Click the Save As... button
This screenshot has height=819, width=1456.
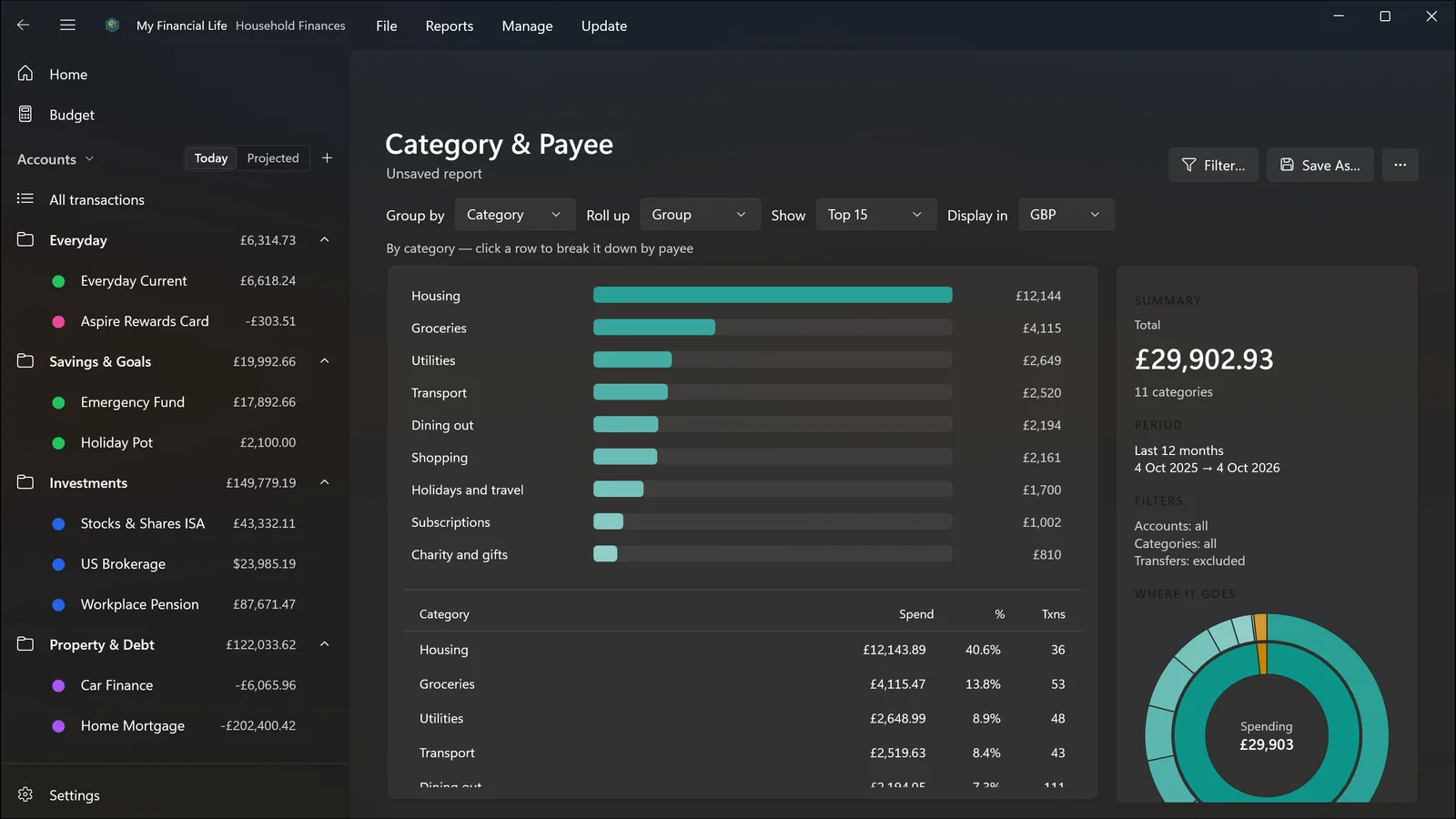[x=1319, y=165]
